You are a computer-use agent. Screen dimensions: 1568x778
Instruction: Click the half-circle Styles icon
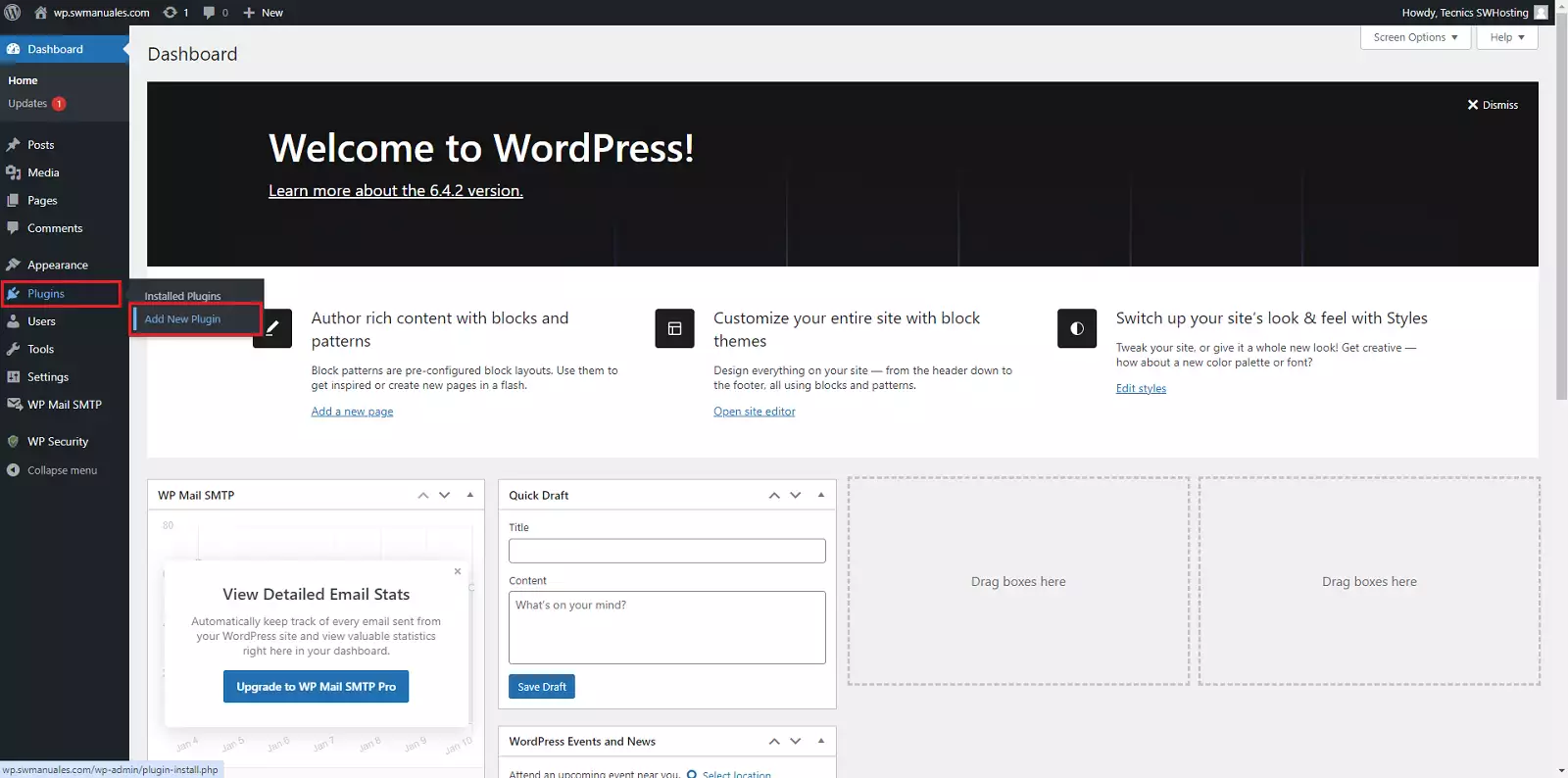pyautogui.click(x=1076, y=328)
